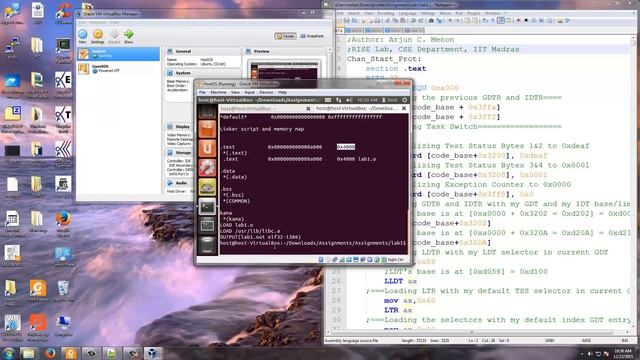
Task: Open Firefox from the Windows taskbar
Action: click(x=50, y=353)
